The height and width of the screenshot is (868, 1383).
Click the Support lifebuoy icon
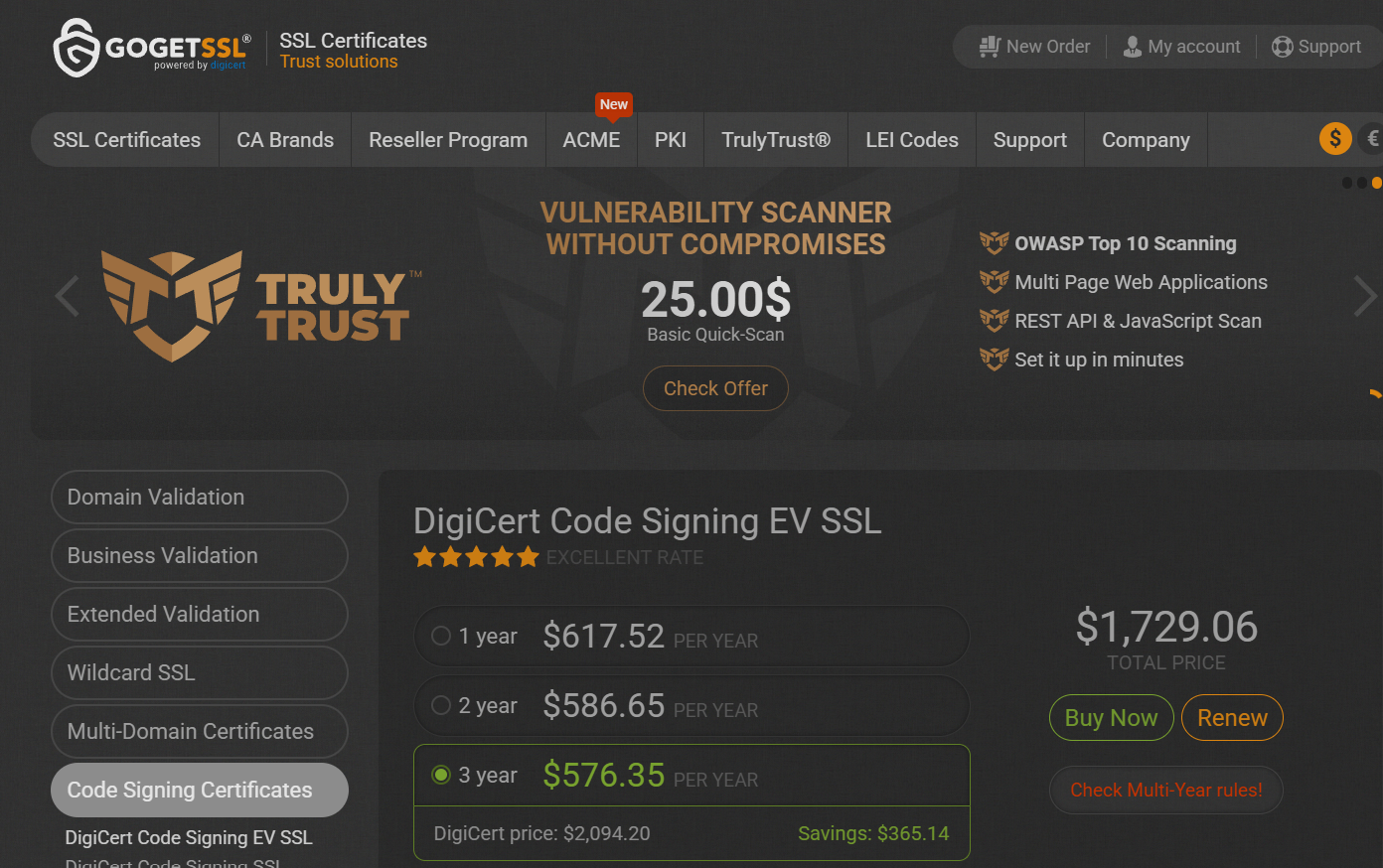pos(1283,47)
